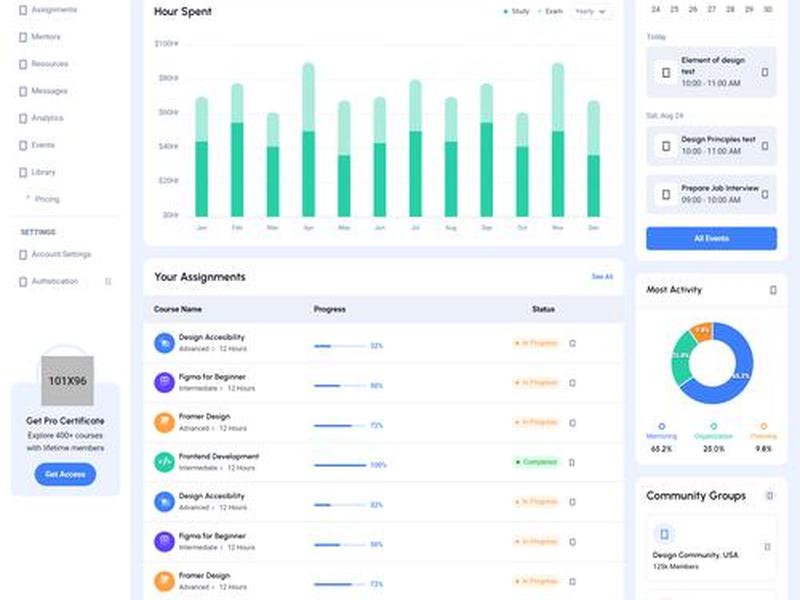Toggle the Study series in chart legend
Screen dimensions: 800x600
(x=516, y=11)
